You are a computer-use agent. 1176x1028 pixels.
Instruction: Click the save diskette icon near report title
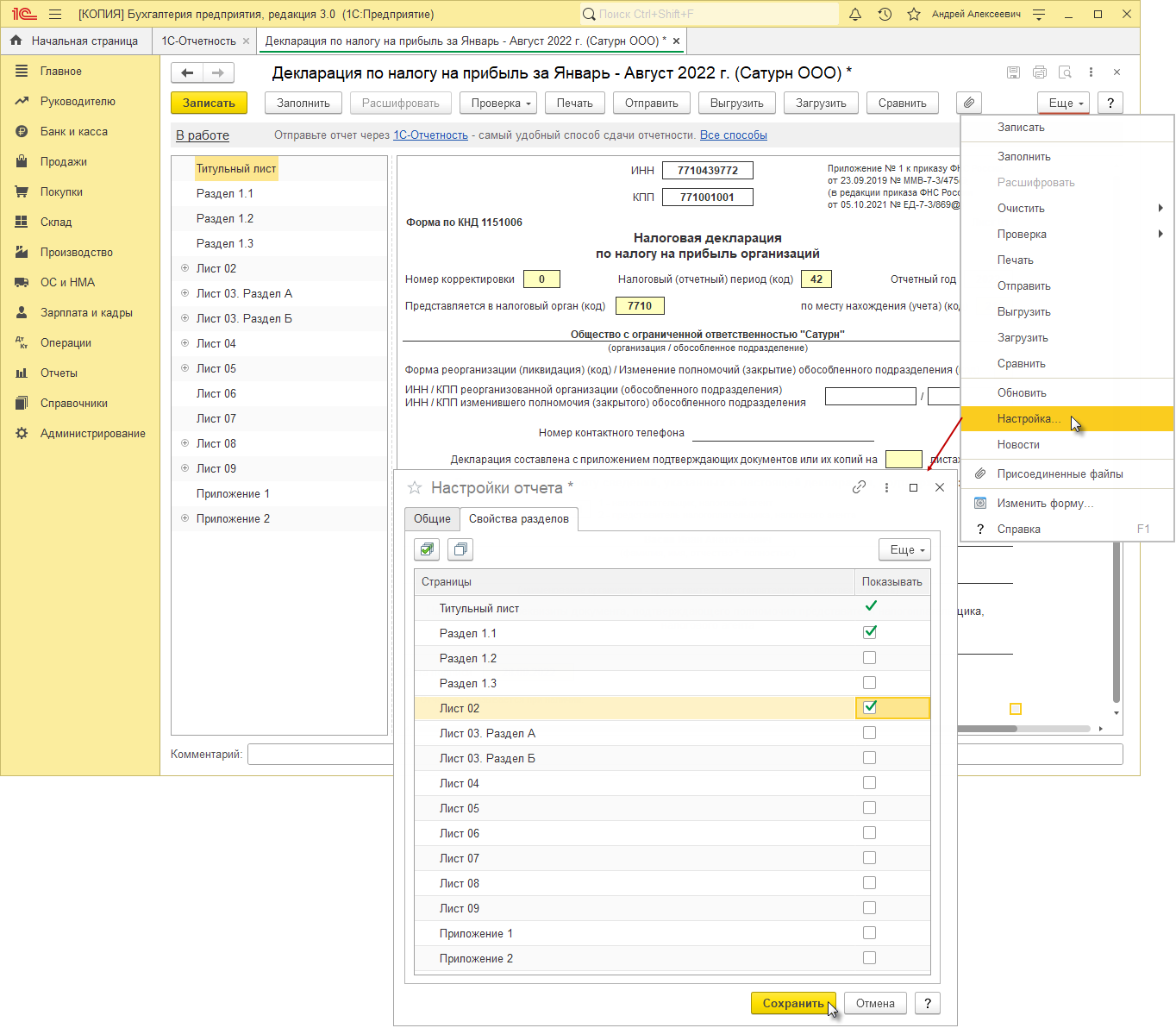[x=1014, y=72]
